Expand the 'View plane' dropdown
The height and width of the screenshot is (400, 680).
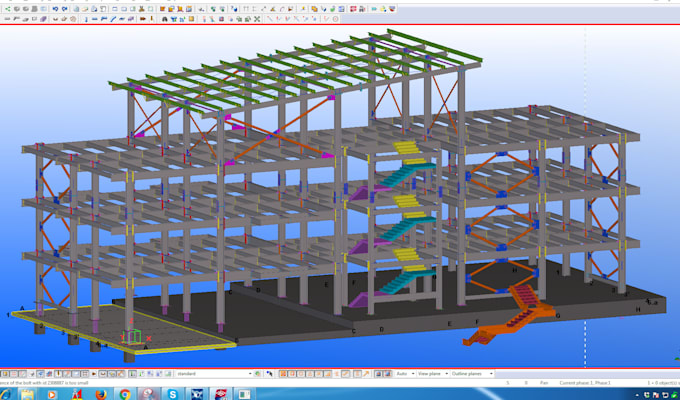pyautogui.click(x=431, y=373)
